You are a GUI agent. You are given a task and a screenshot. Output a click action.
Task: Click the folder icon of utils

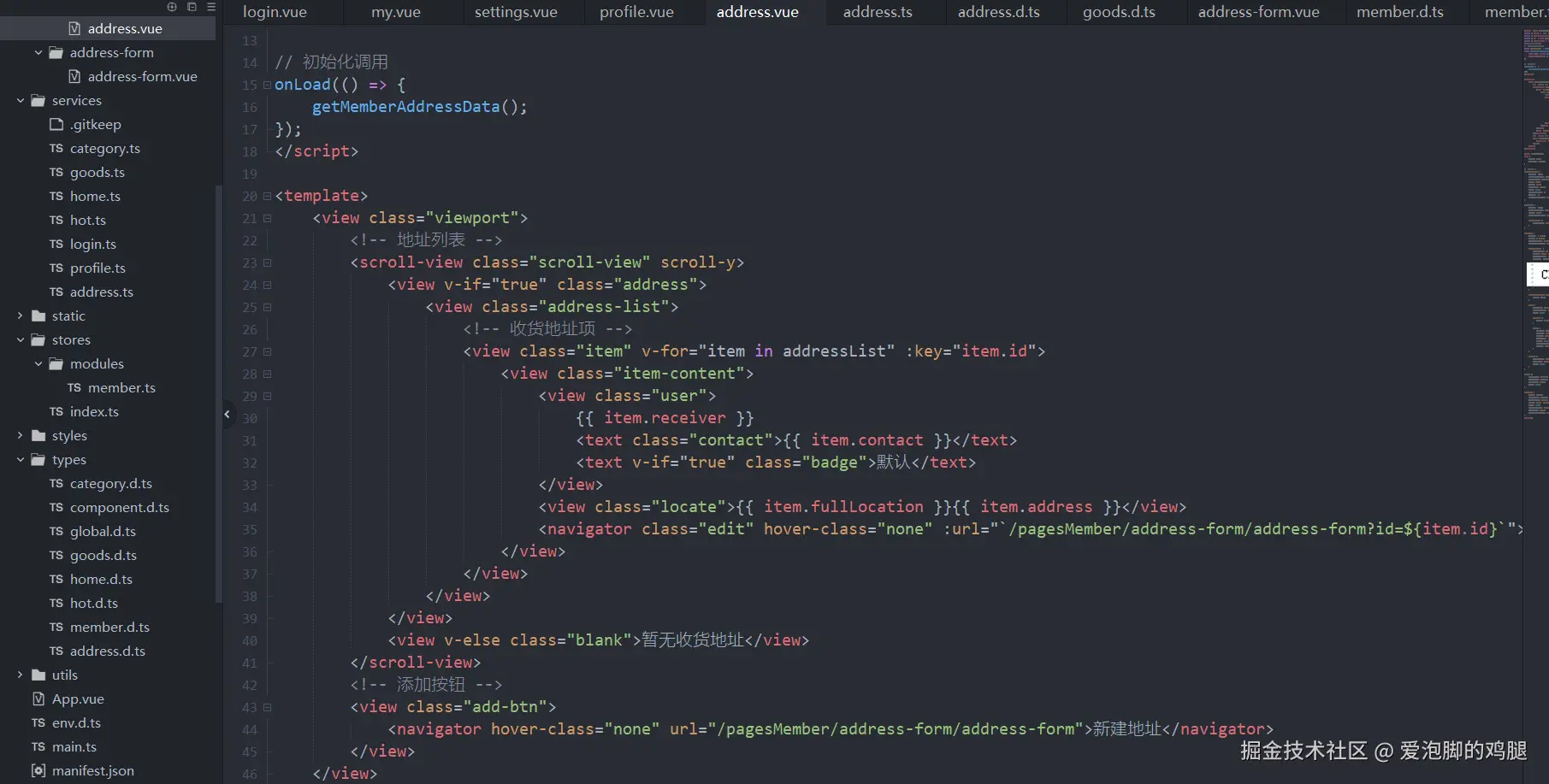38,675
